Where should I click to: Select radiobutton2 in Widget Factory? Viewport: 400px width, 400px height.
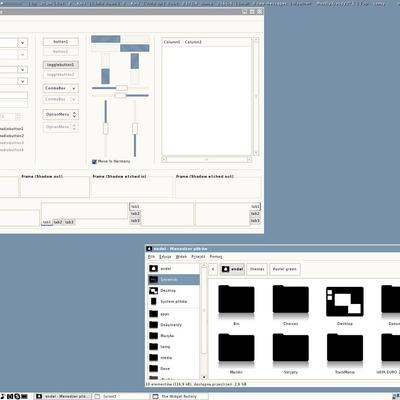click(x=11, y=136)
